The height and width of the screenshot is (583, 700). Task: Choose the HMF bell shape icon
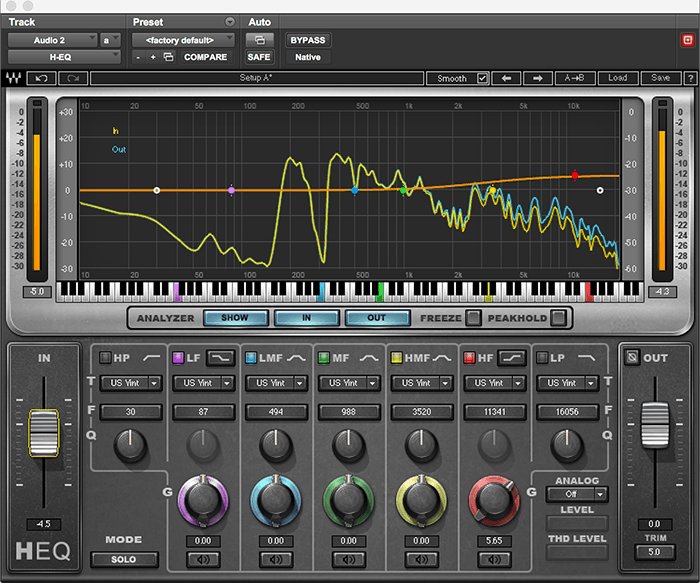tap(442, 358)
